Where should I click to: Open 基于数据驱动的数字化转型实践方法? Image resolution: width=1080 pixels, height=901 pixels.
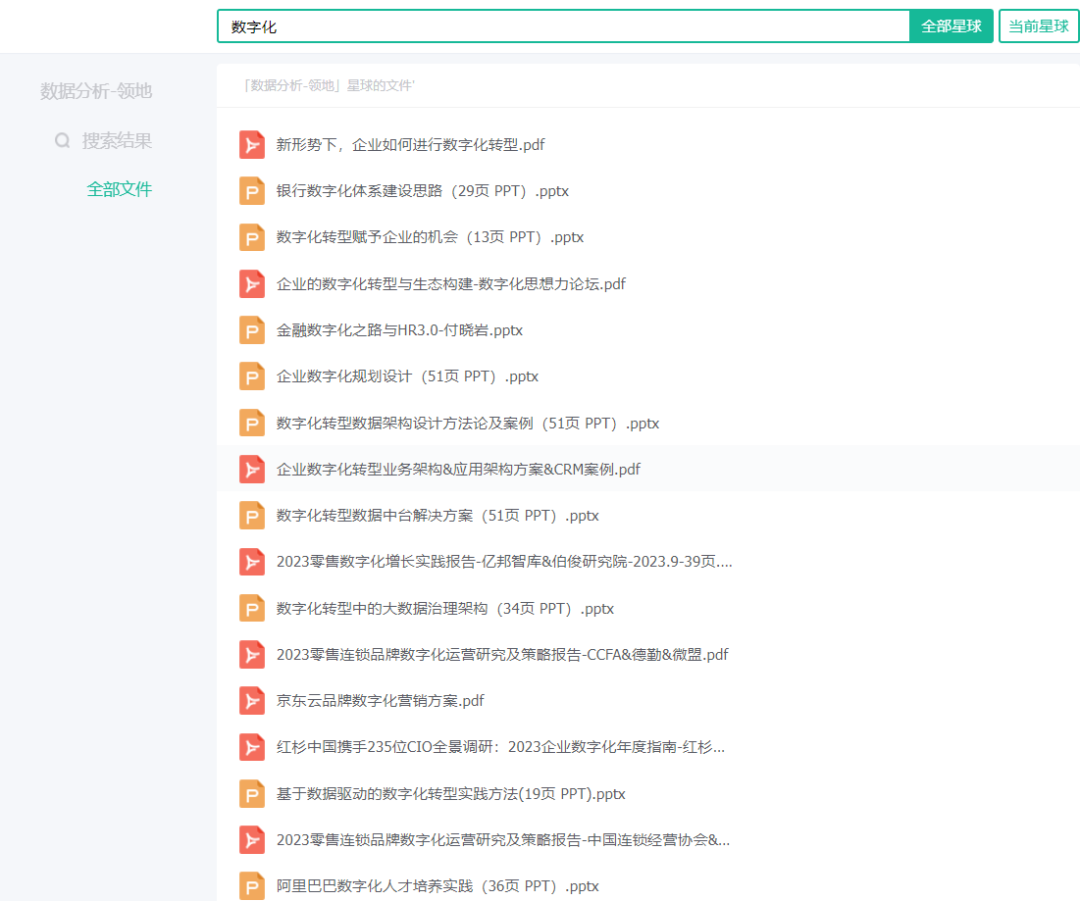pyautogui.click(x=448, y=793)
